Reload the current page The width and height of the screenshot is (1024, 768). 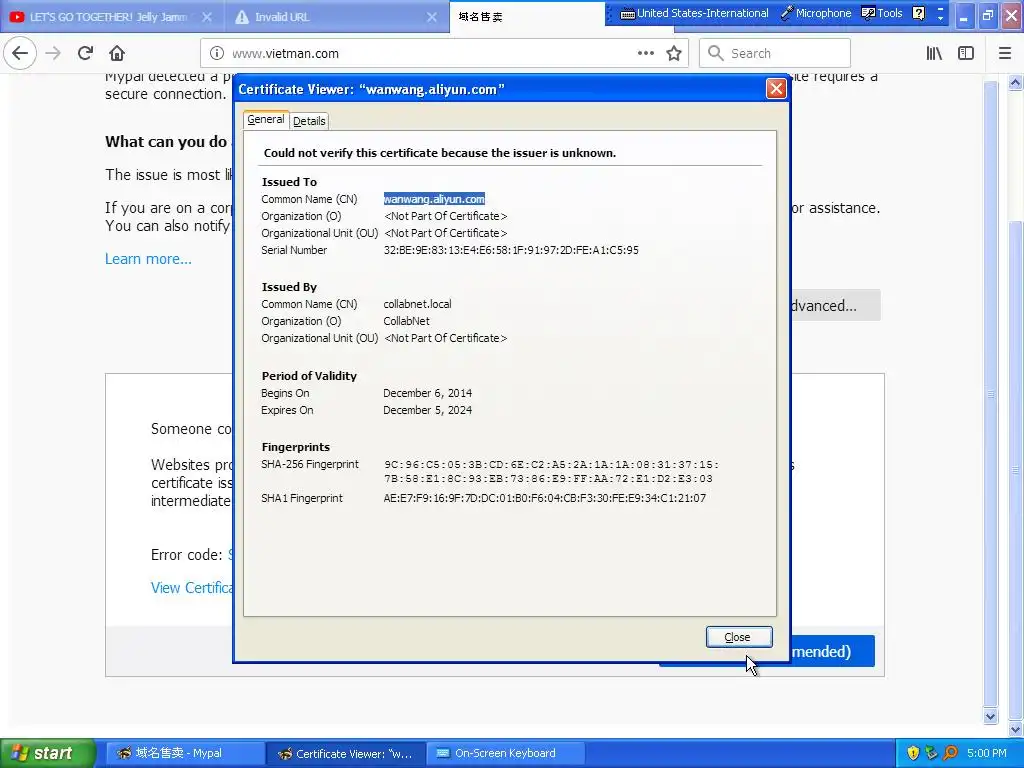pyautogui.click(x=85, y=53)
